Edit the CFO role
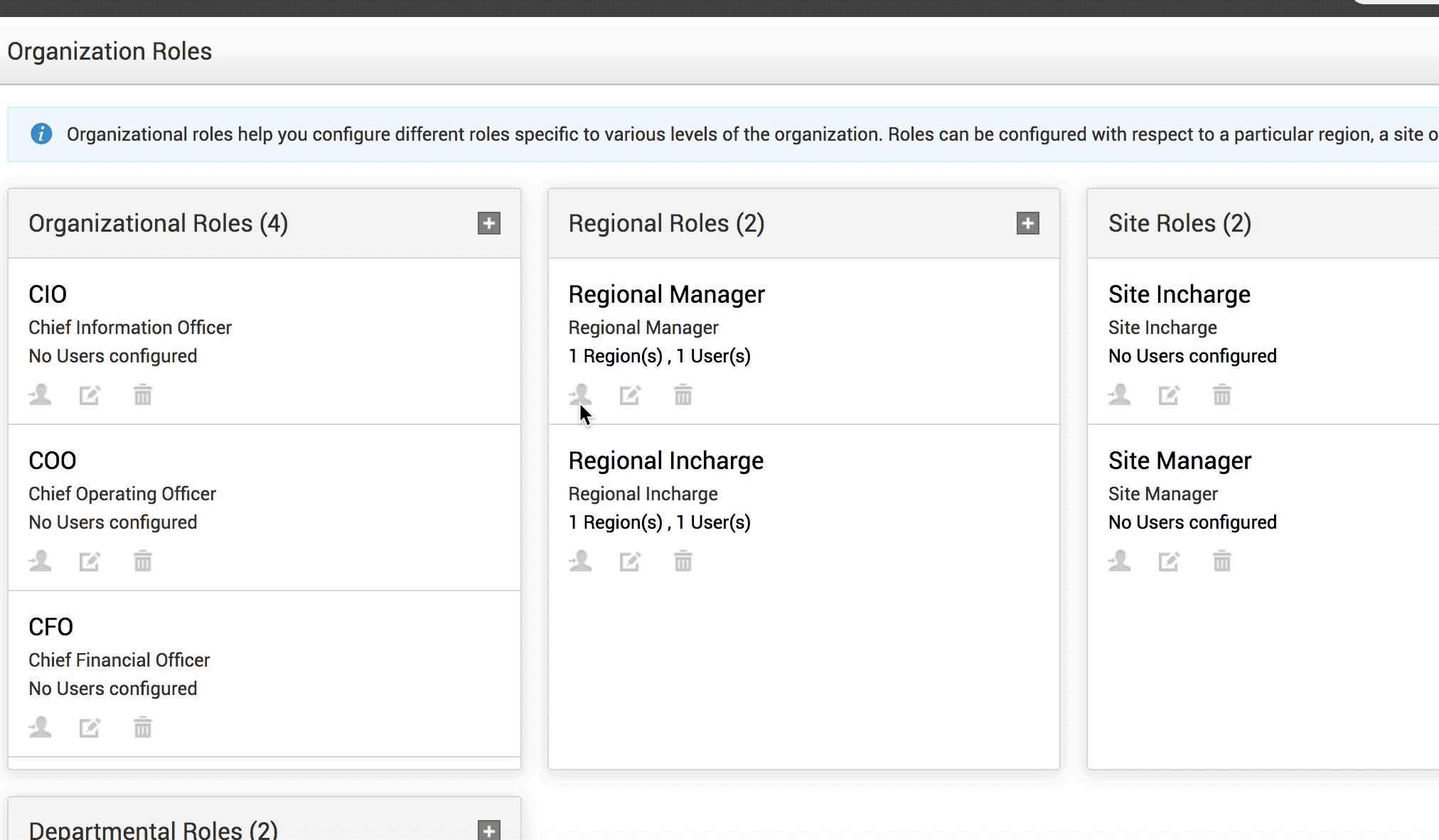1439x840 pixels. (90, 727)
